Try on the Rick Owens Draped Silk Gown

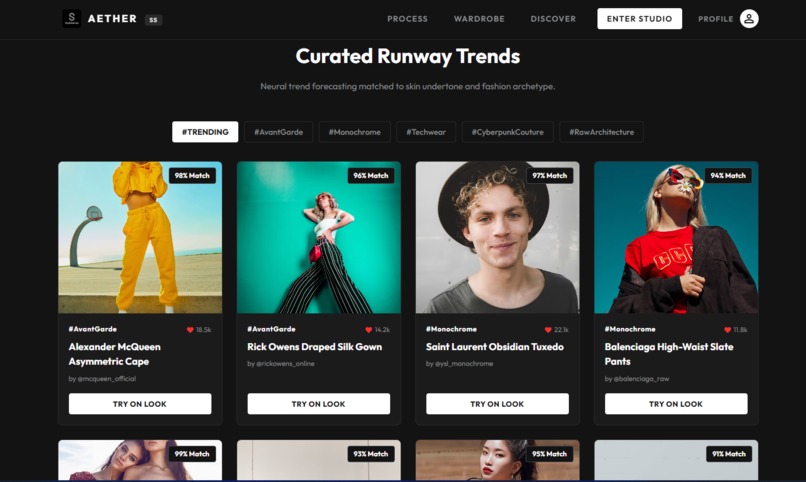[x=319, y=404]
